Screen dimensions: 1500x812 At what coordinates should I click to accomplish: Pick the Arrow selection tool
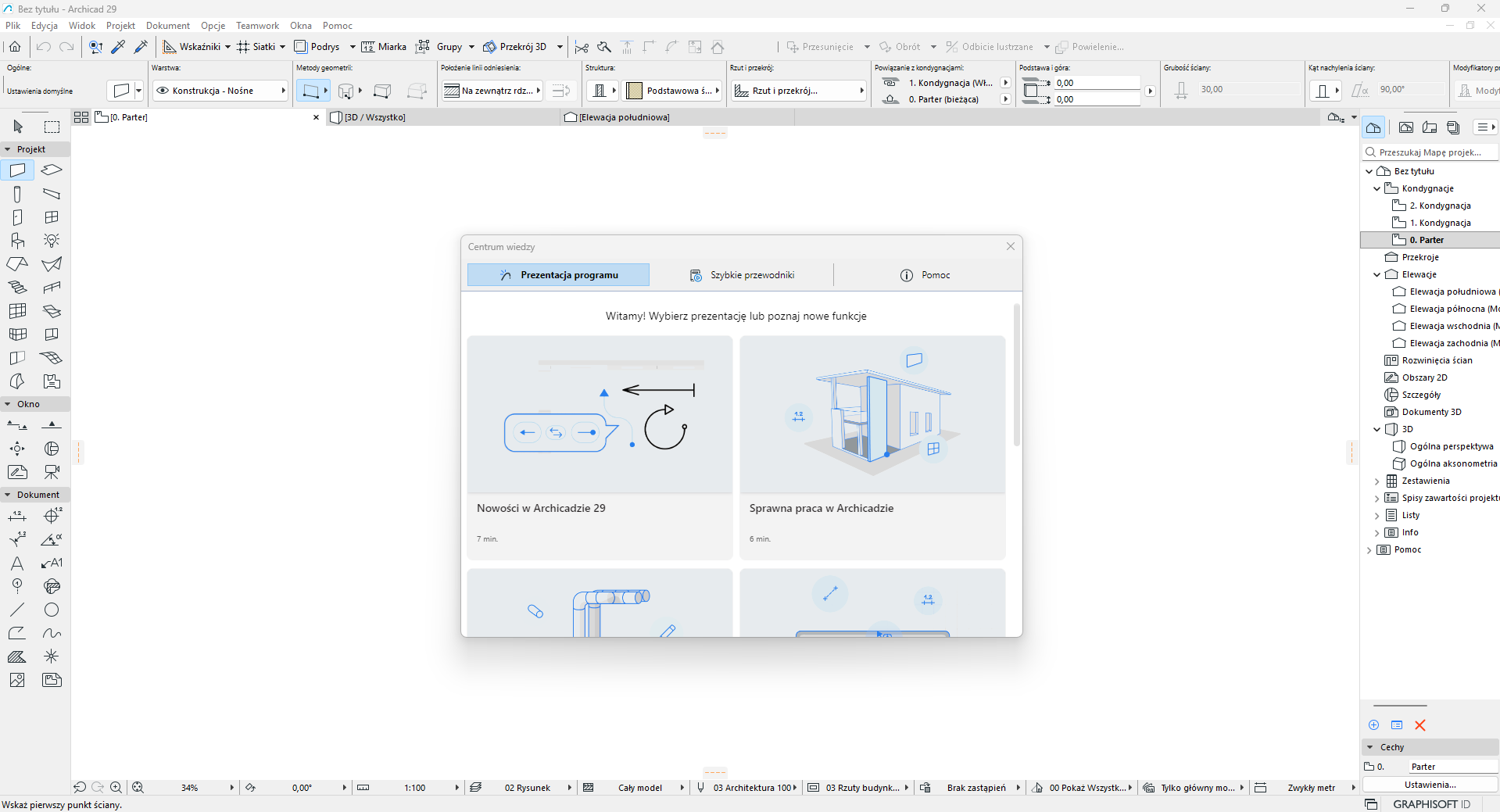coord(18,127)
